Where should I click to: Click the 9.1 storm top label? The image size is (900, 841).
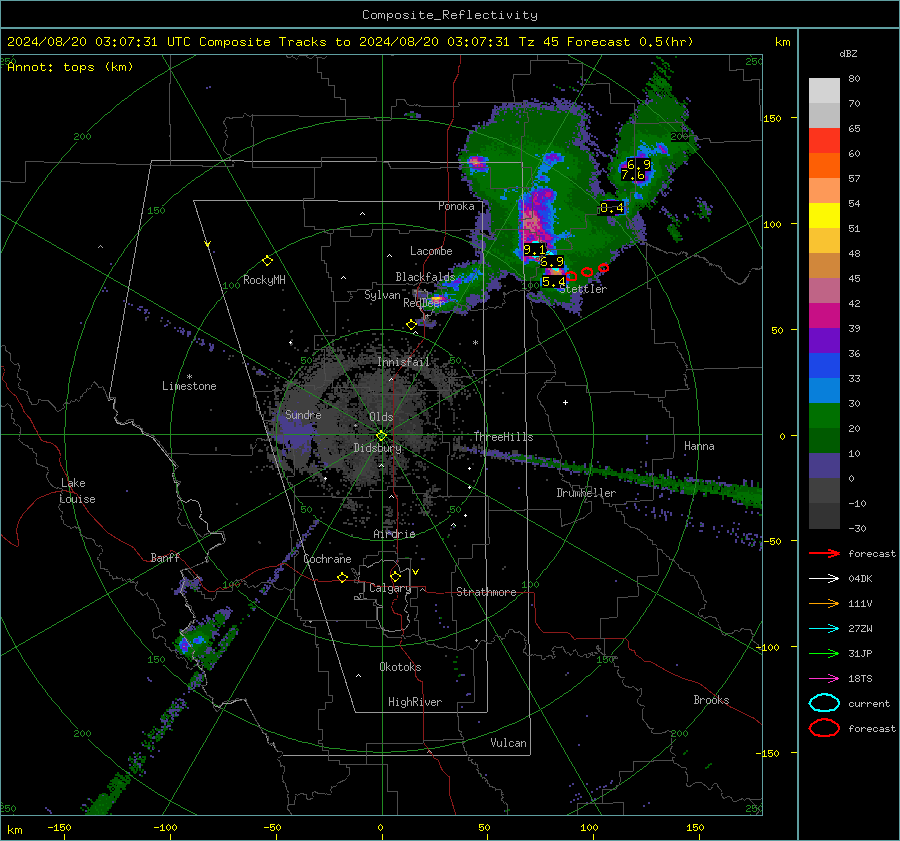[x=534, y=250]
